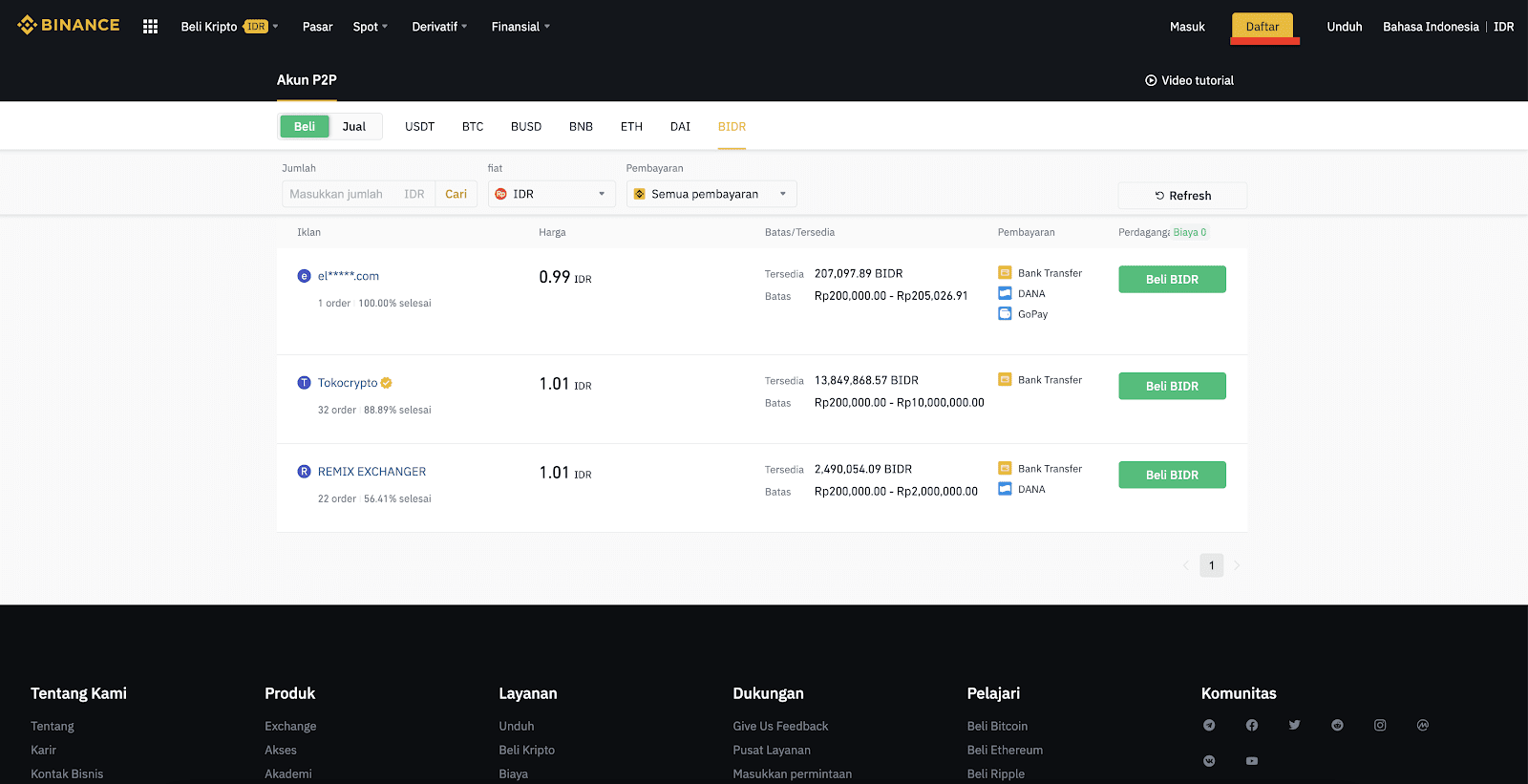Click Tokocrypto's Bank Transfer payment icon
The image size is (1528, 784).
1005,379
